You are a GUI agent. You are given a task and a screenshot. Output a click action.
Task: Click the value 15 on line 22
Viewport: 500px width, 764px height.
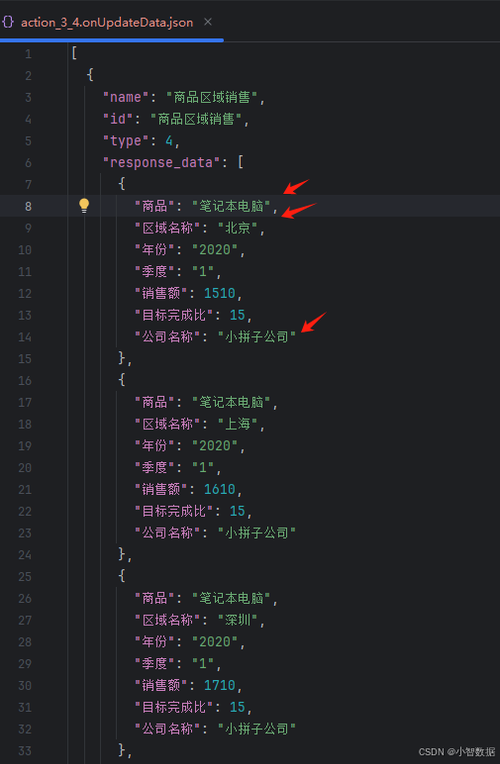click(237, 511)
